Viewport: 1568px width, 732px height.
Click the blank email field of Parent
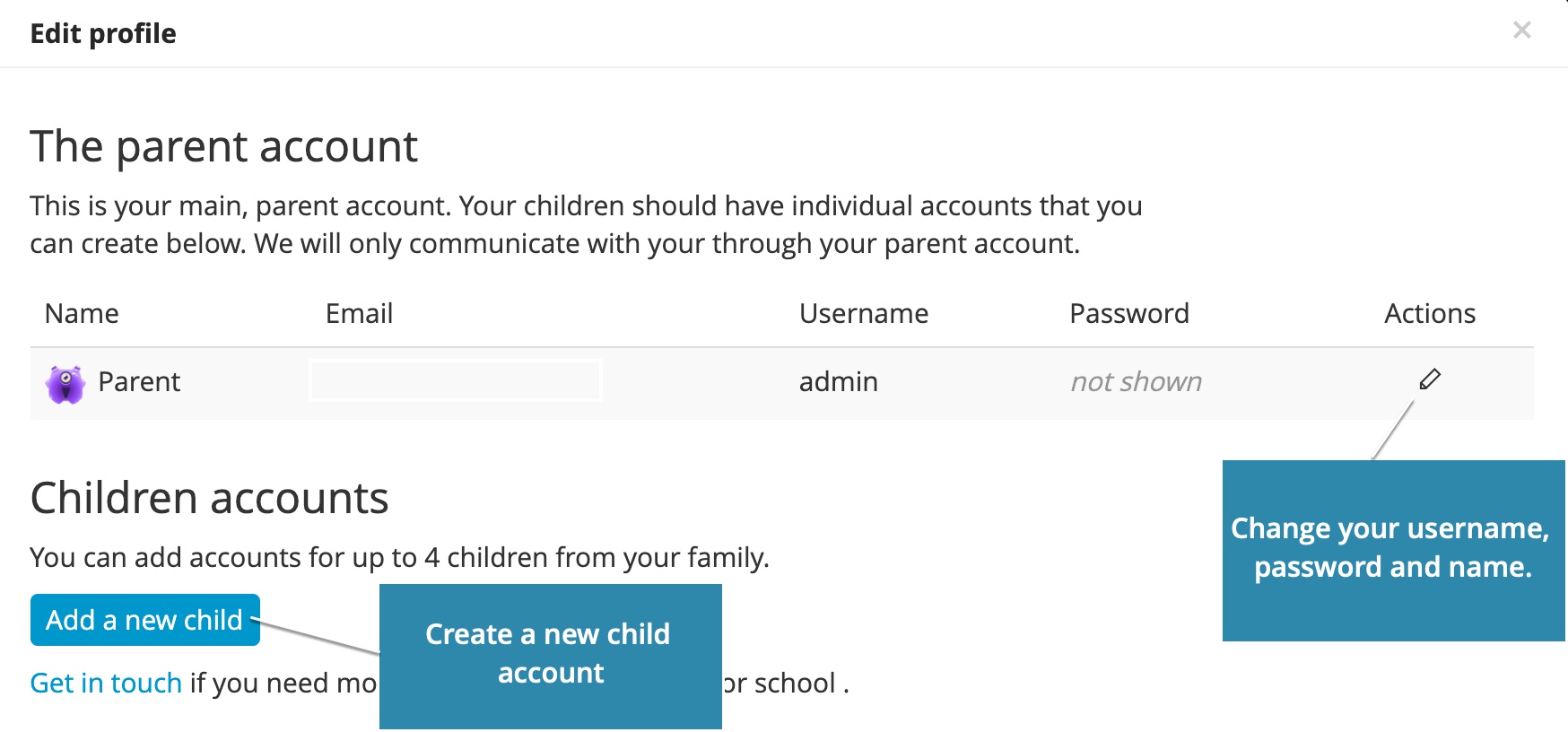[x=456, y=380]
